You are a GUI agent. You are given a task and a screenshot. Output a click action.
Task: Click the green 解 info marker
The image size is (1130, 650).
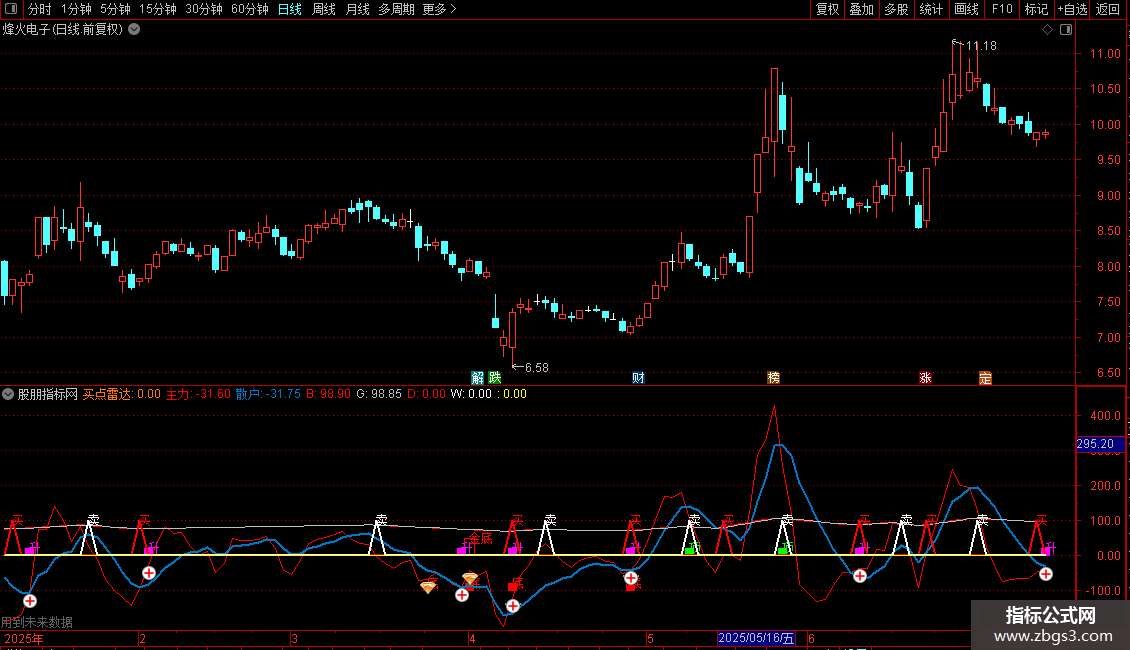tap(477, 378)
